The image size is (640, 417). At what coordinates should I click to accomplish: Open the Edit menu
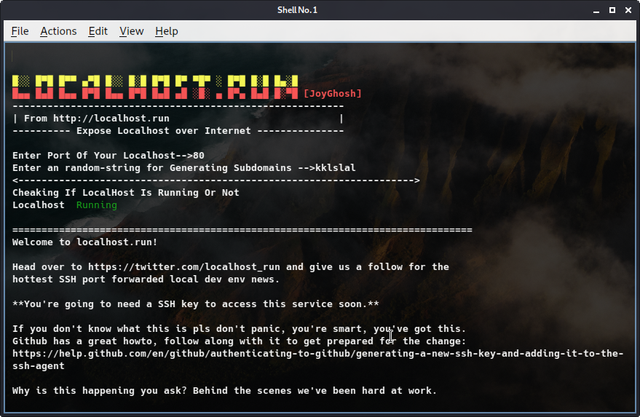(98, 31)
